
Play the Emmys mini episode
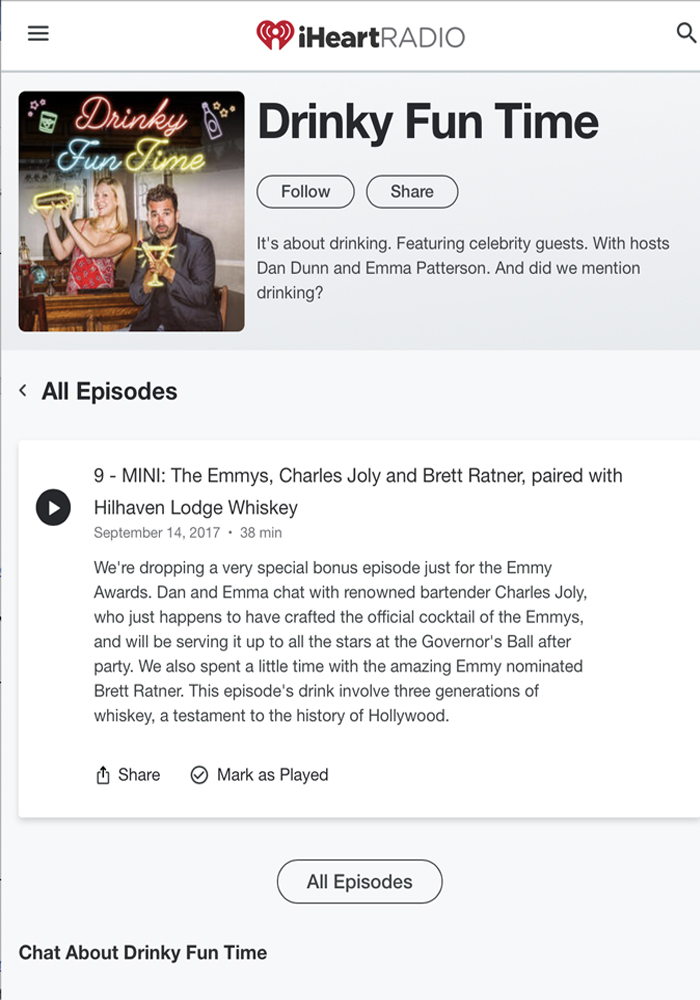53,508
